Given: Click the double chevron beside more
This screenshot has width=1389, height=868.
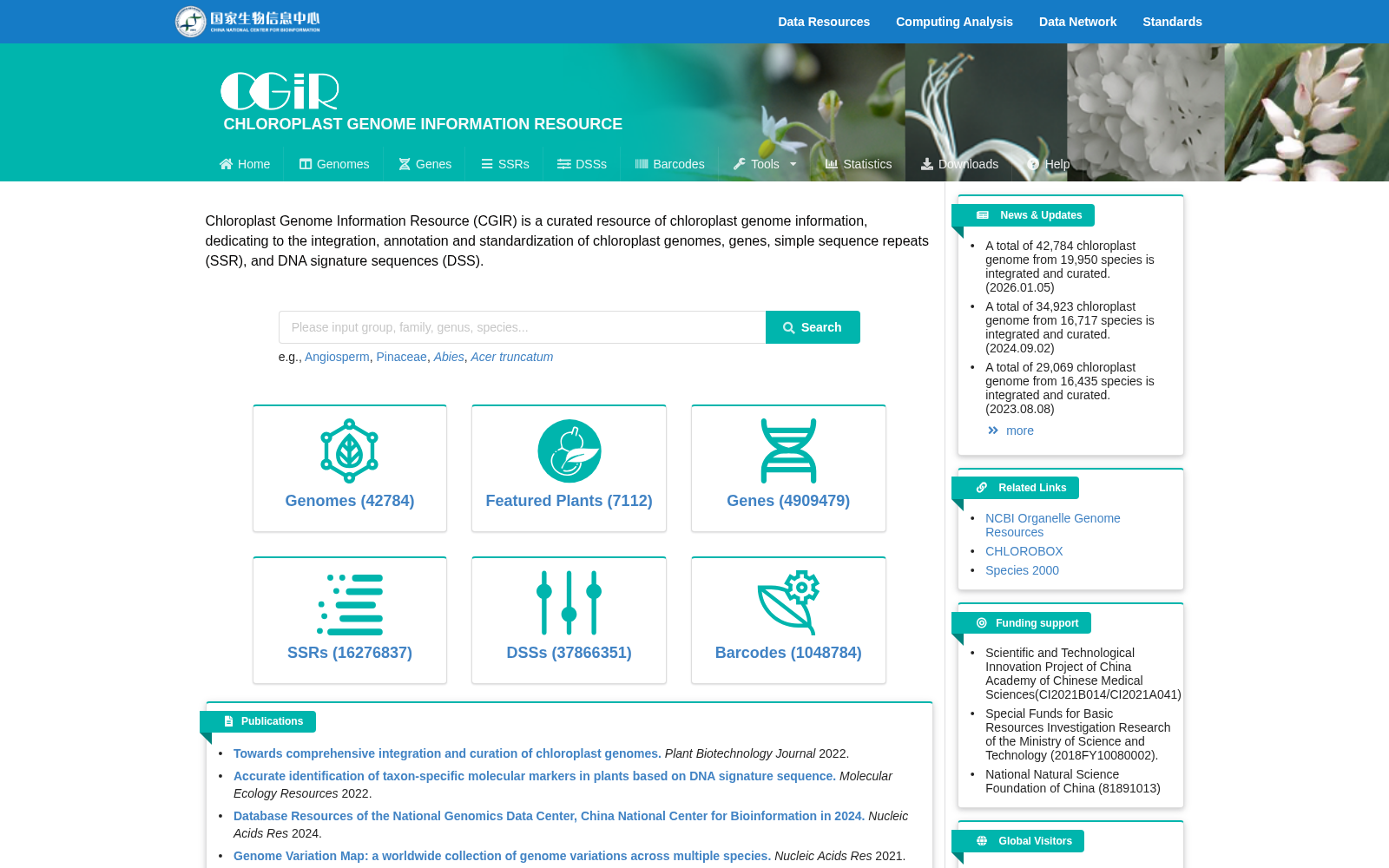Looking at the screenshot, I should 993,431.
